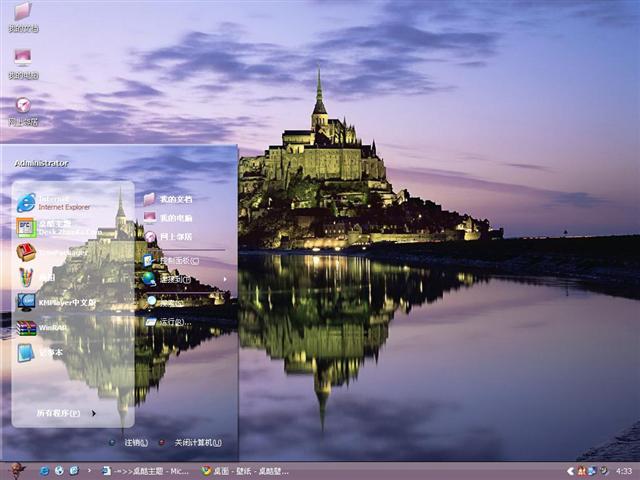The image size is (640, 480).
Task: Expand hidden quick launch items chevron
Action: click(89, 471)
